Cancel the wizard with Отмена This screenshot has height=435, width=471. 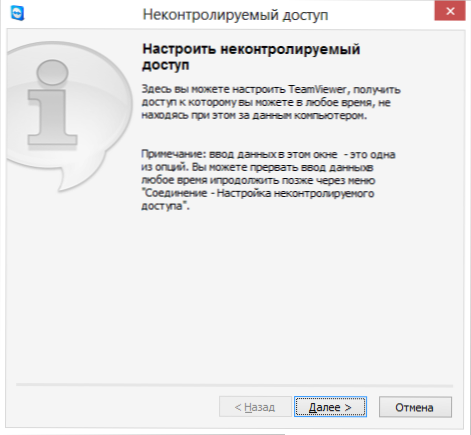(415, 407)
